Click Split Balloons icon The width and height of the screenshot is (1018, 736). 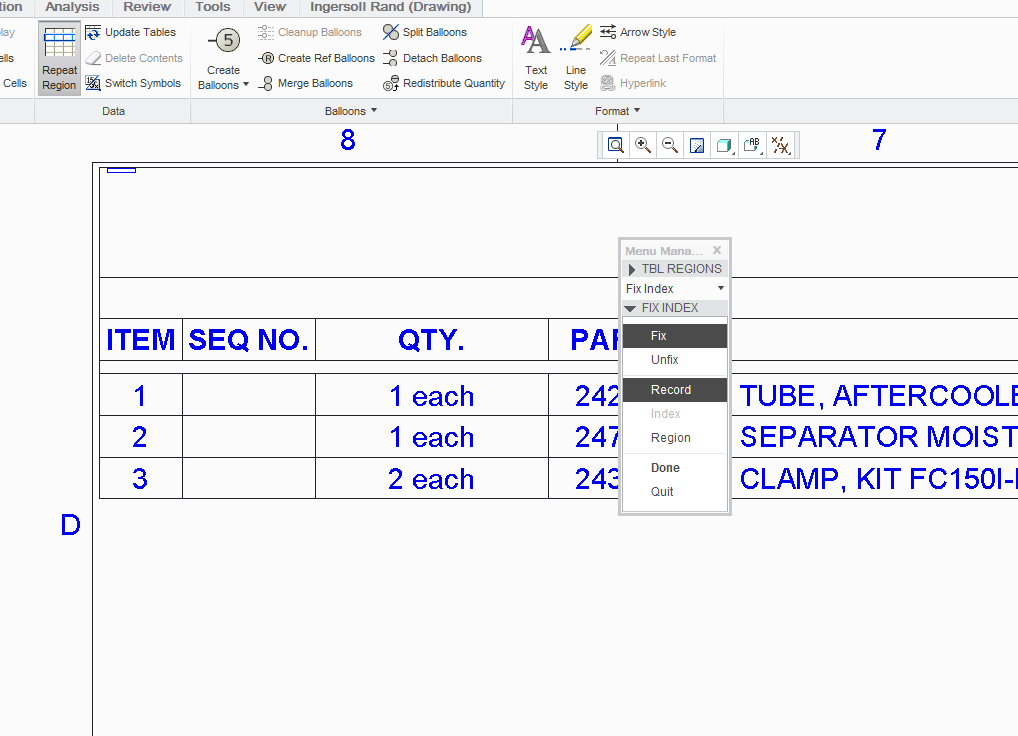391,32
